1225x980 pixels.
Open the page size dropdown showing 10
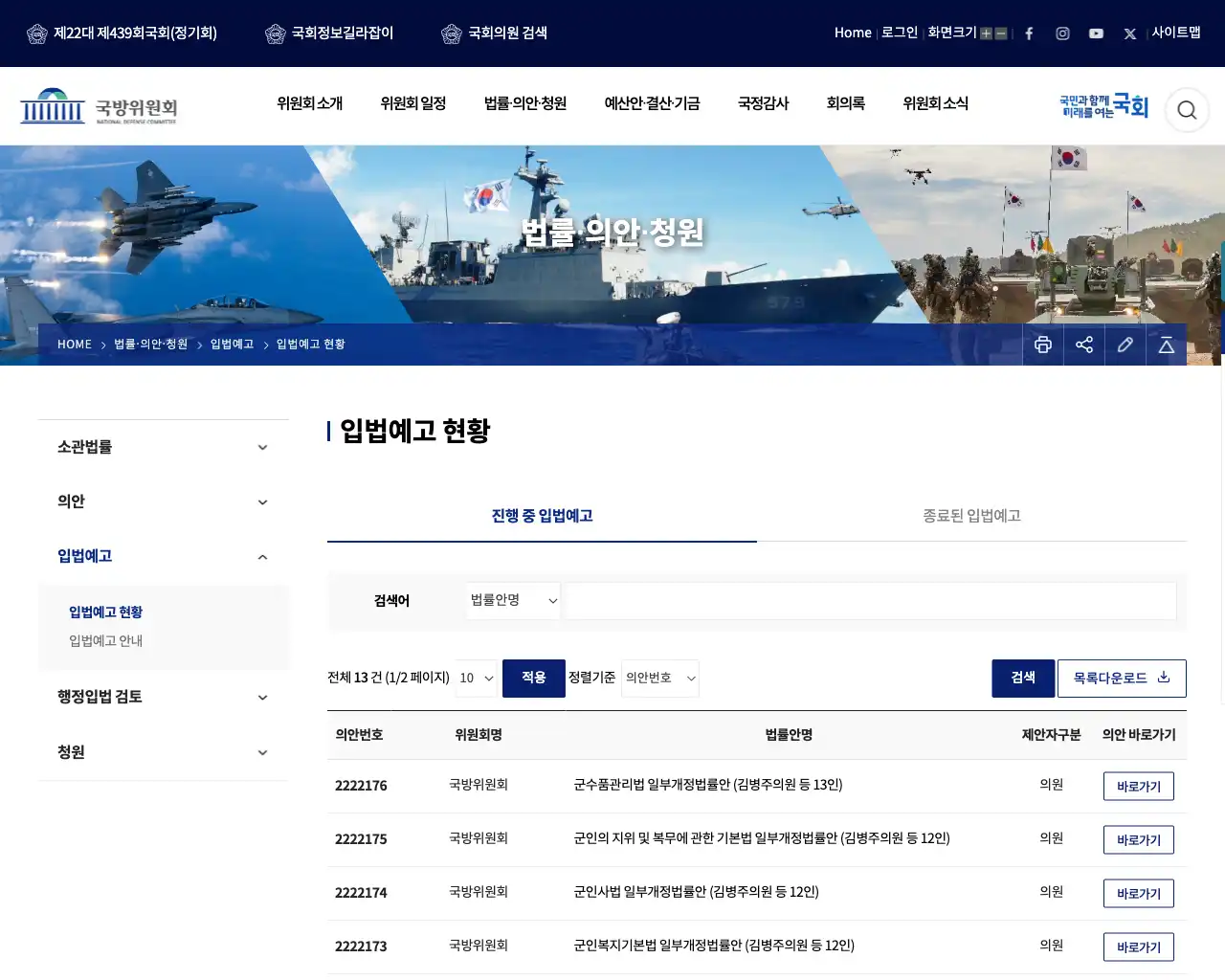pyautogui.click(x=477, y=679)
